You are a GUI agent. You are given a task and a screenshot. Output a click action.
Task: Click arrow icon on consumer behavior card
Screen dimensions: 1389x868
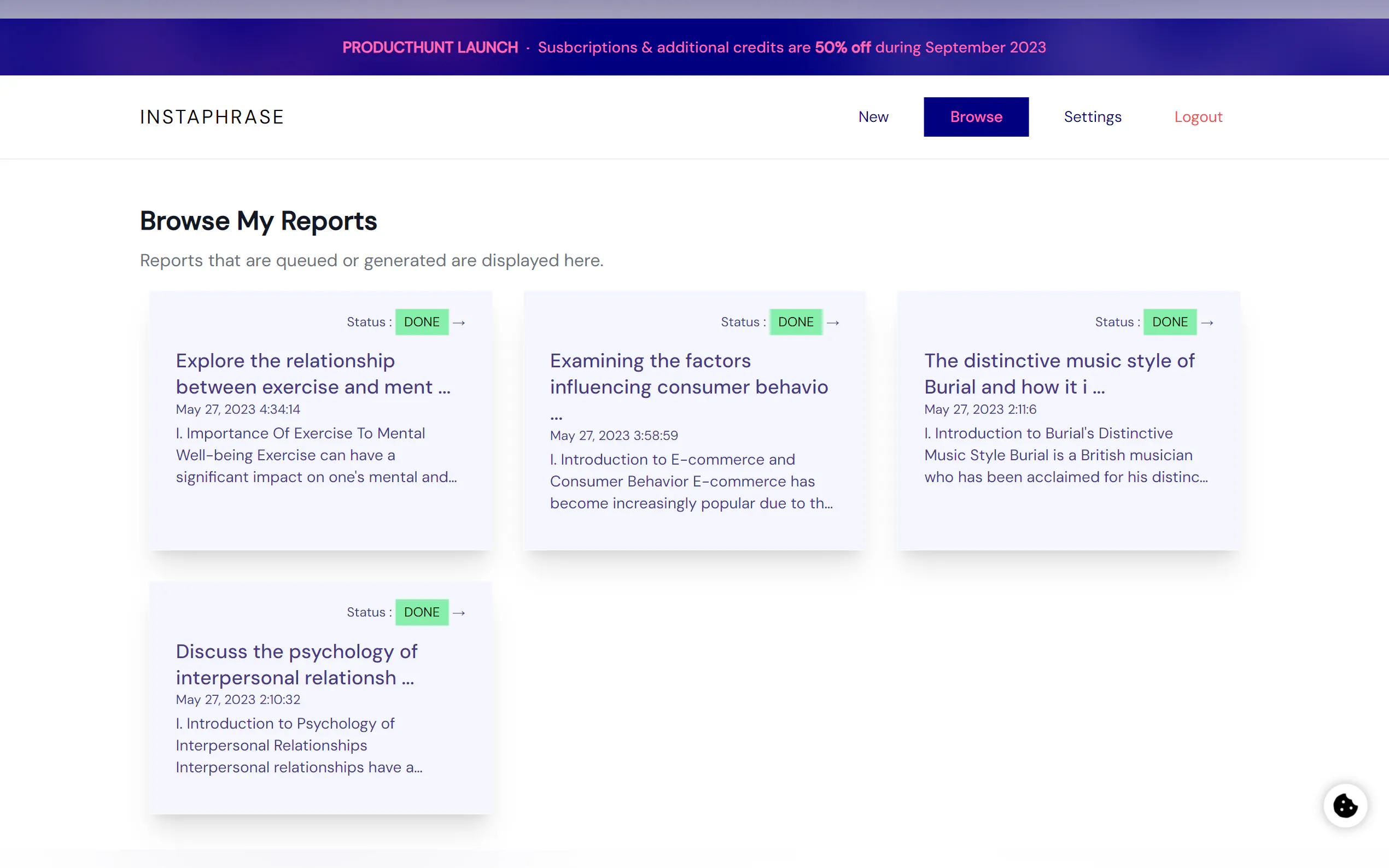pyautogui.click(x=833, y=322)
